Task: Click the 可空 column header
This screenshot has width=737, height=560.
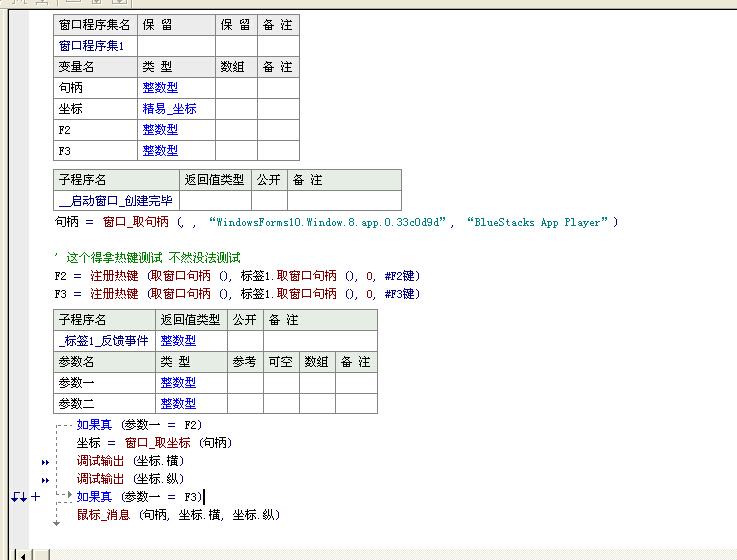Action: tap(281, 362)
